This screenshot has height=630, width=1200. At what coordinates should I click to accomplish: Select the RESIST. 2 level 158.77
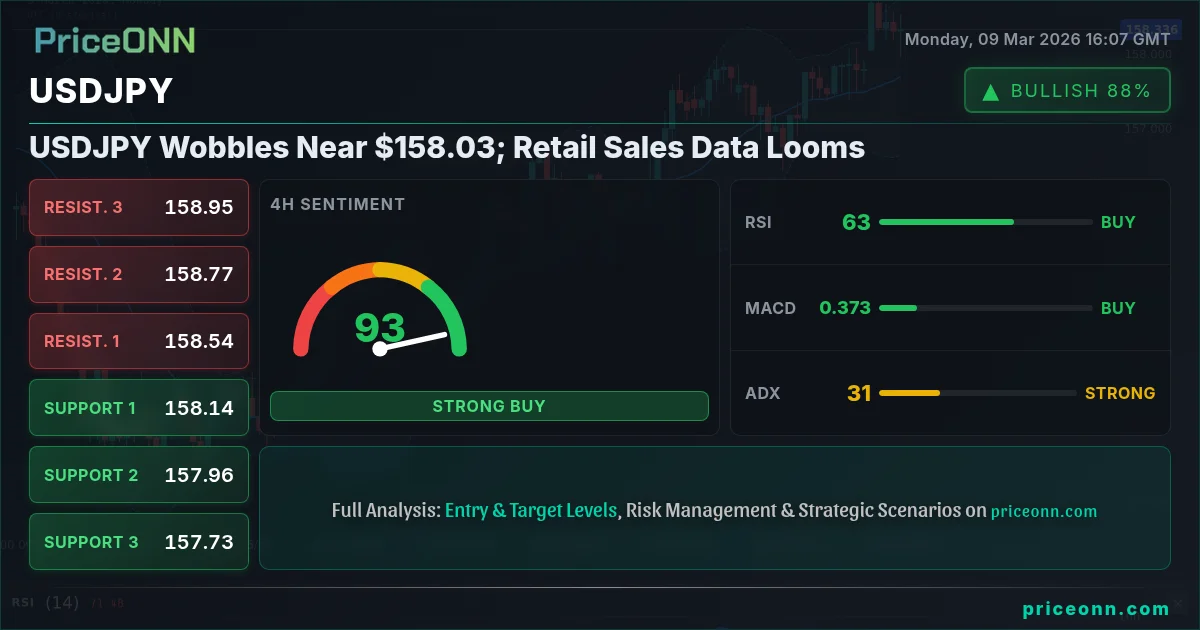click(139, 274)
